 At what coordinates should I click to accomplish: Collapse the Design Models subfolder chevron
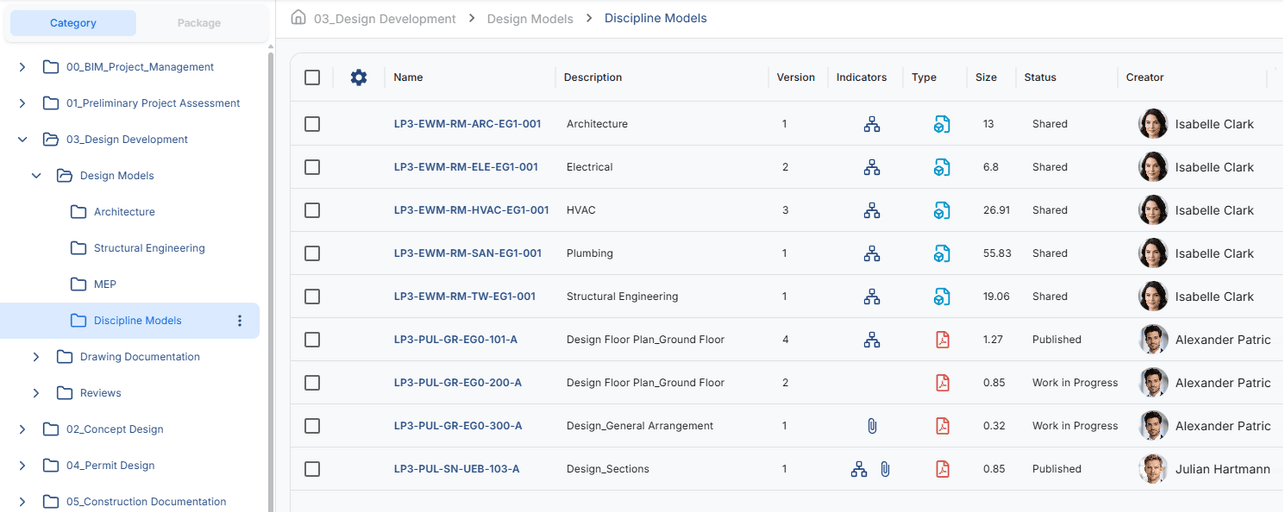pos(36,176)
